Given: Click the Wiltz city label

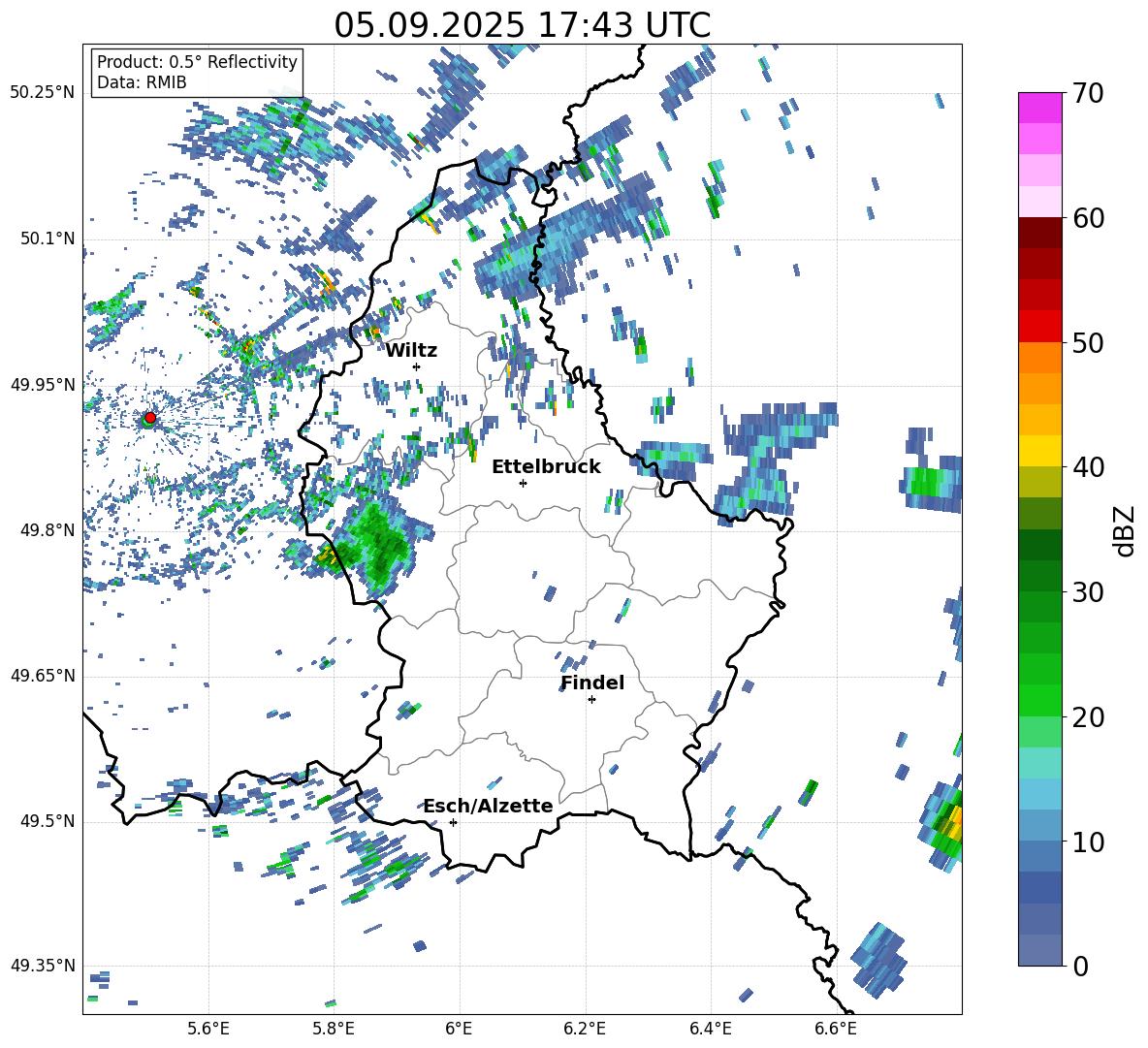Looking at the screenshot, I should (411, 351).
